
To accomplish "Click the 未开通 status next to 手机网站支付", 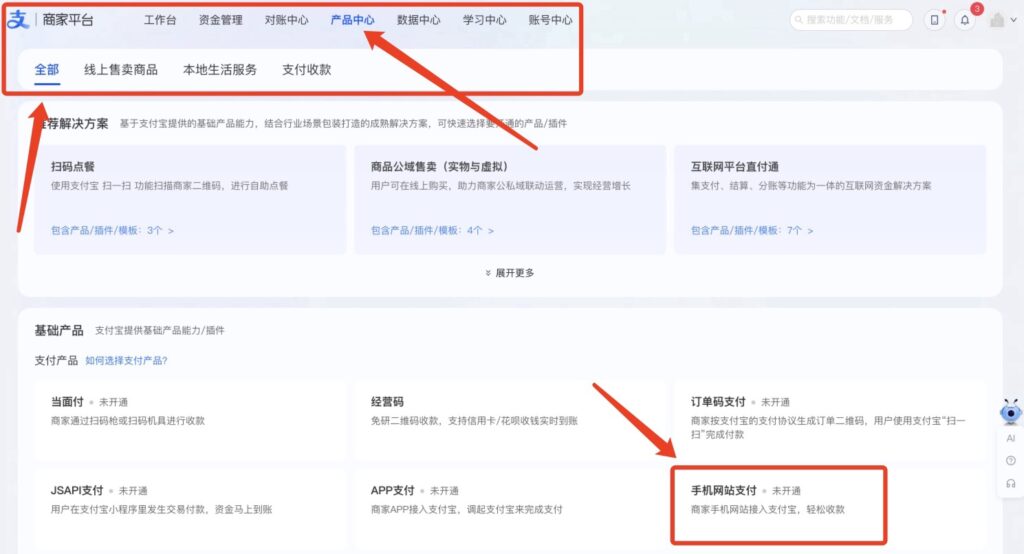I will click(786, 491).
